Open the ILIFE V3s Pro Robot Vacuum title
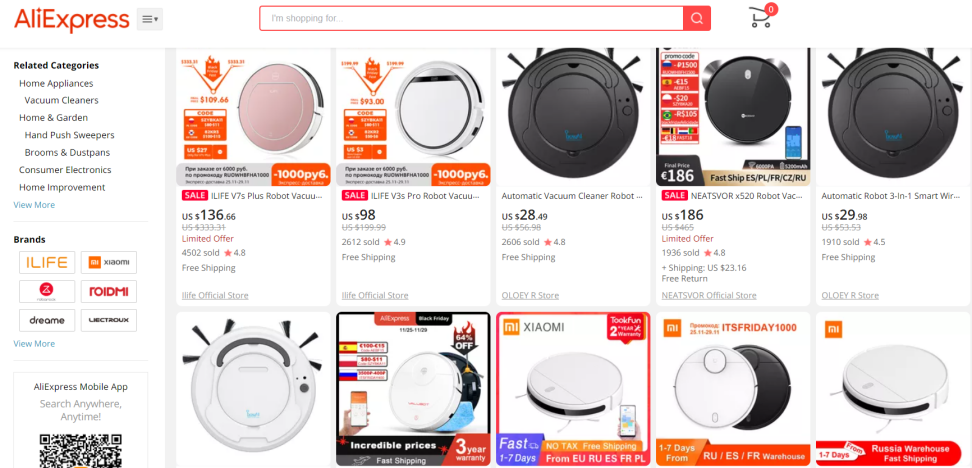This screenshot has width=972, height=468. click(425, 196)
